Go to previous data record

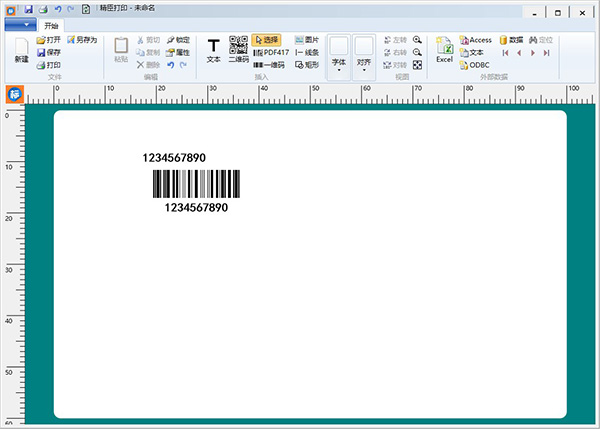coord(519,53)
